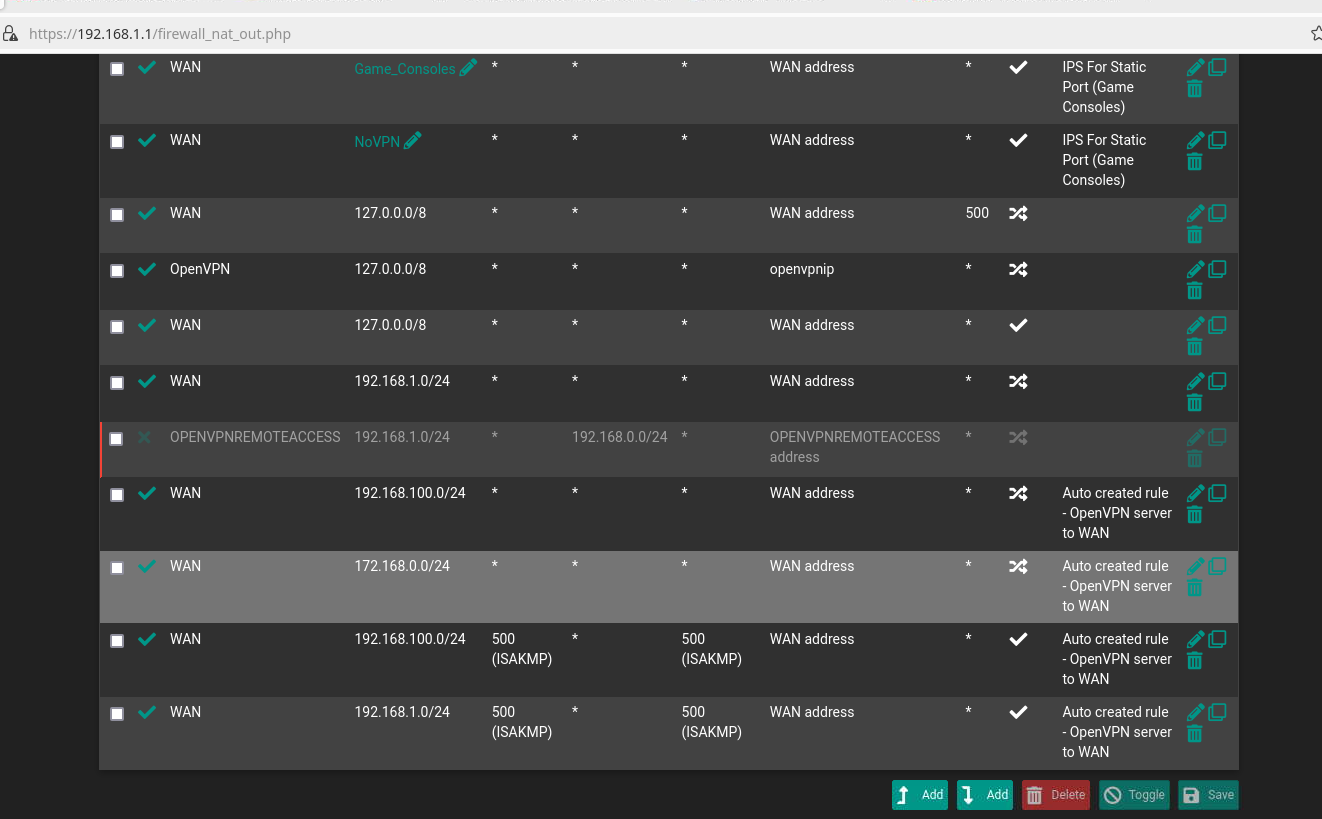Copy the disabled OPENVPNREMOTEACCESS rule

pyautogui.click(x=1217, y=438)
